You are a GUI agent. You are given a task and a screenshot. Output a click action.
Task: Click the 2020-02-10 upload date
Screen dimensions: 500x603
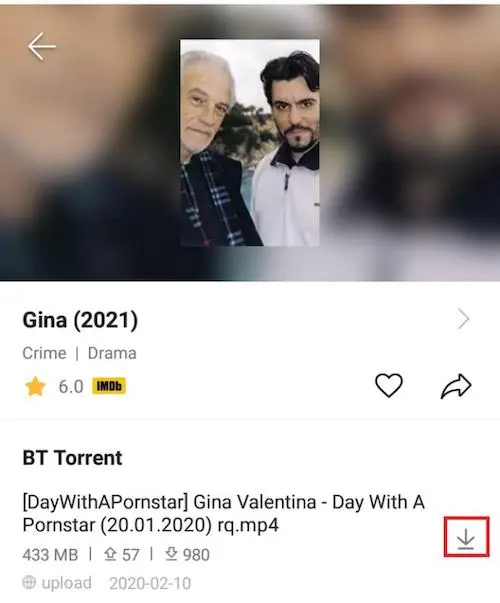(150, 583)
